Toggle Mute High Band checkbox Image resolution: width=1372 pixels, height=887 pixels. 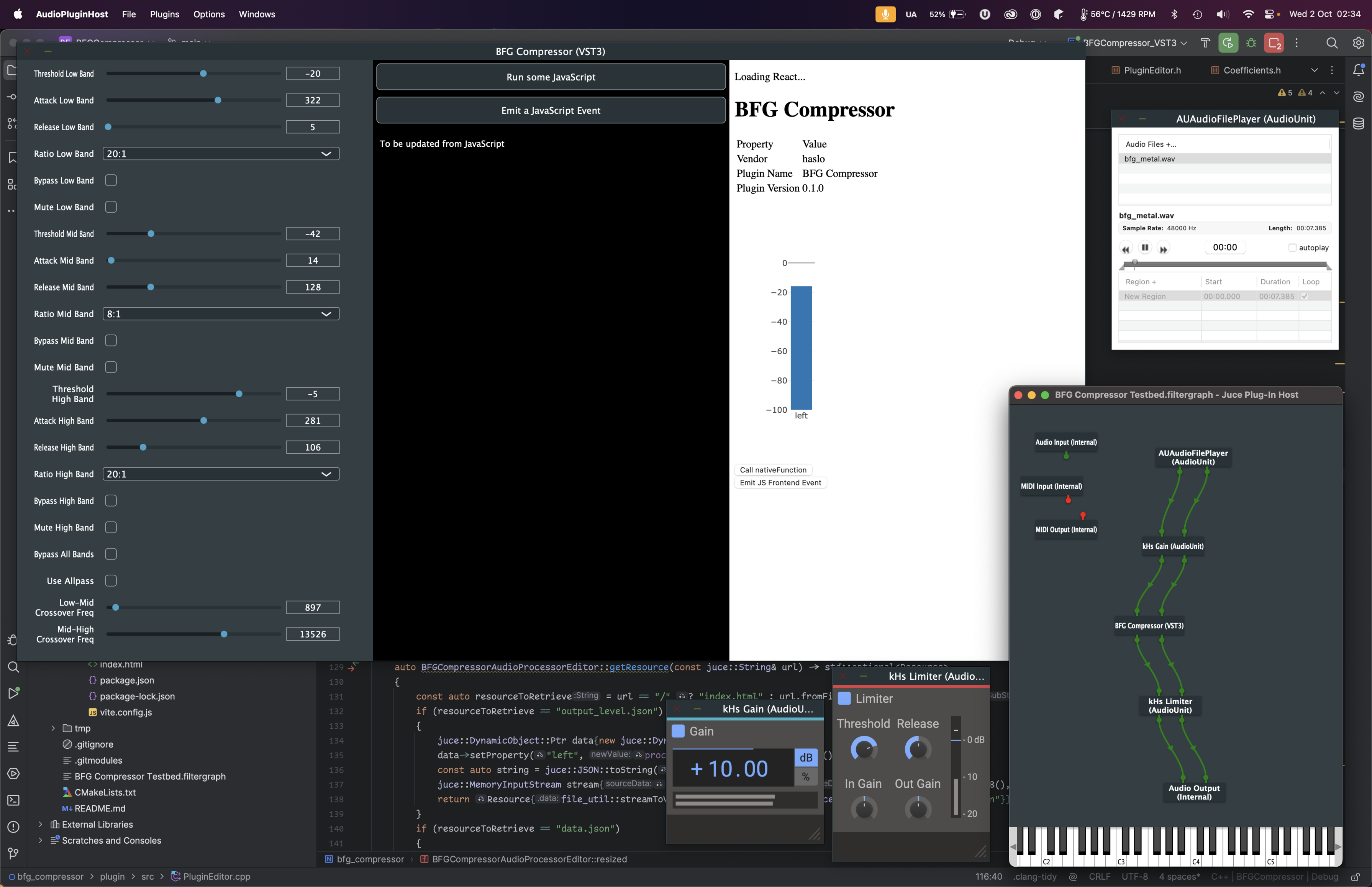[x=111, y=527]
